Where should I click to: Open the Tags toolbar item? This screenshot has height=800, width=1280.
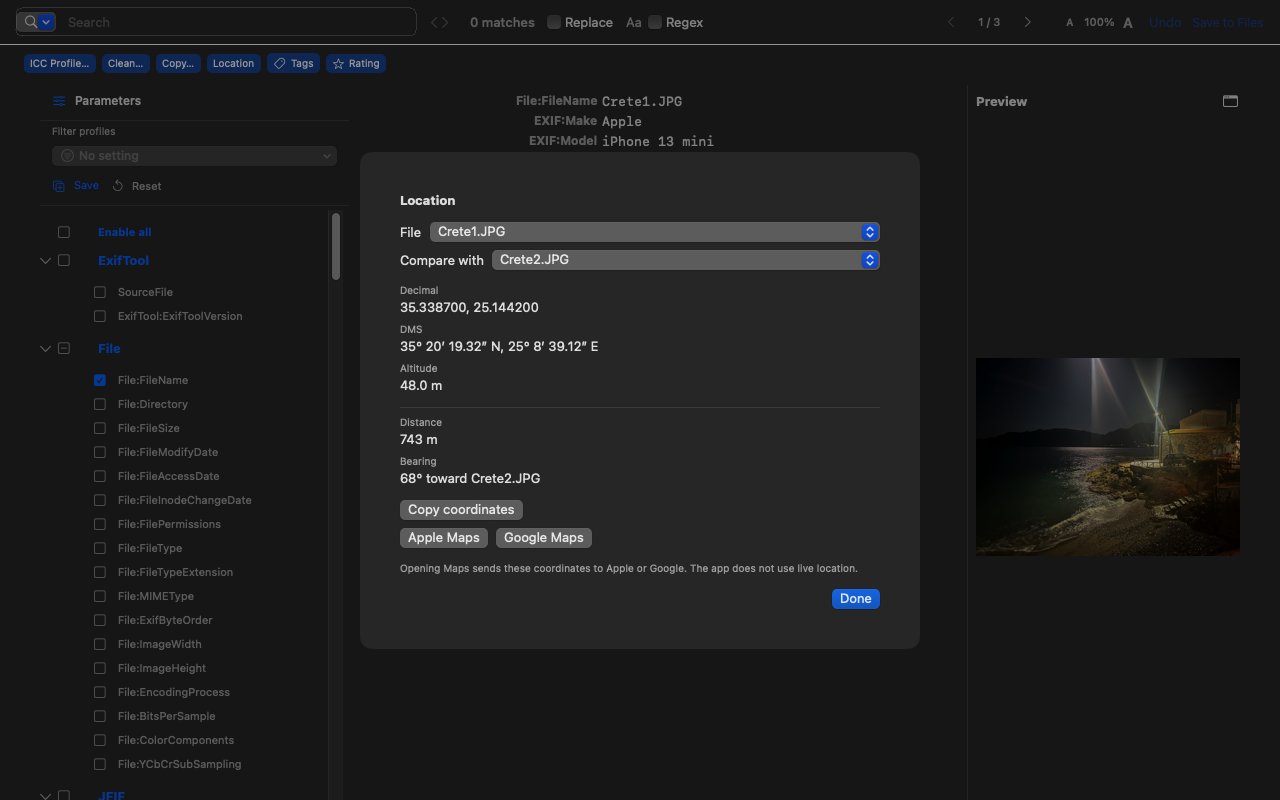[x=293, y=63]
